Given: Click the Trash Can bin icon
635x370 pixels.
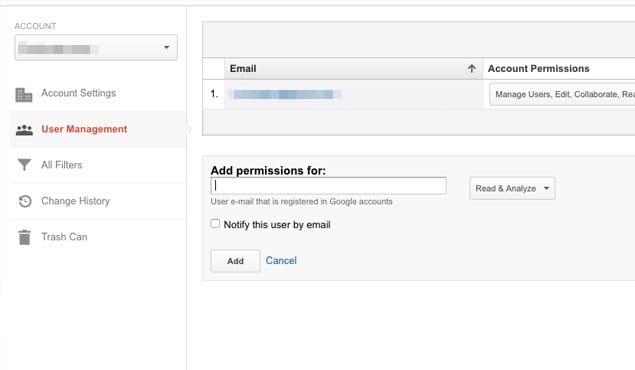Looking at the screenshot, I should (24, 237).
